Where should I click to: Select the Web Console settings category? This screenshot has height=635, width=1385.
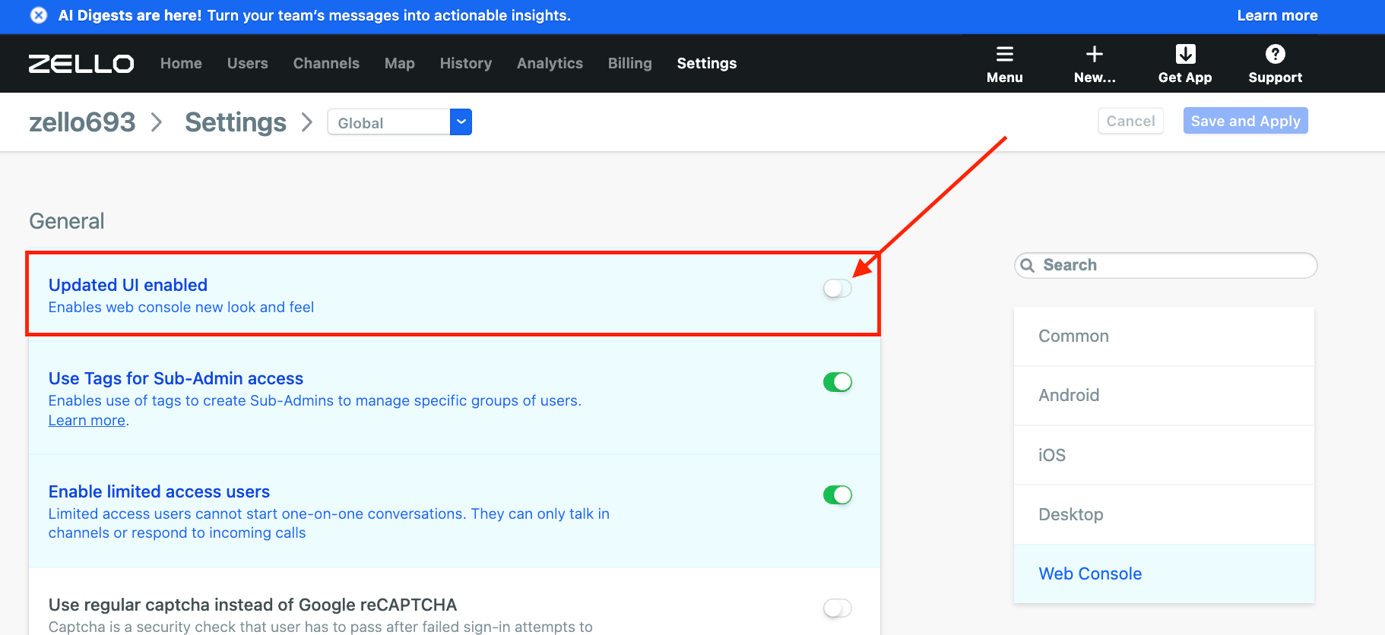pos(1164,574)
